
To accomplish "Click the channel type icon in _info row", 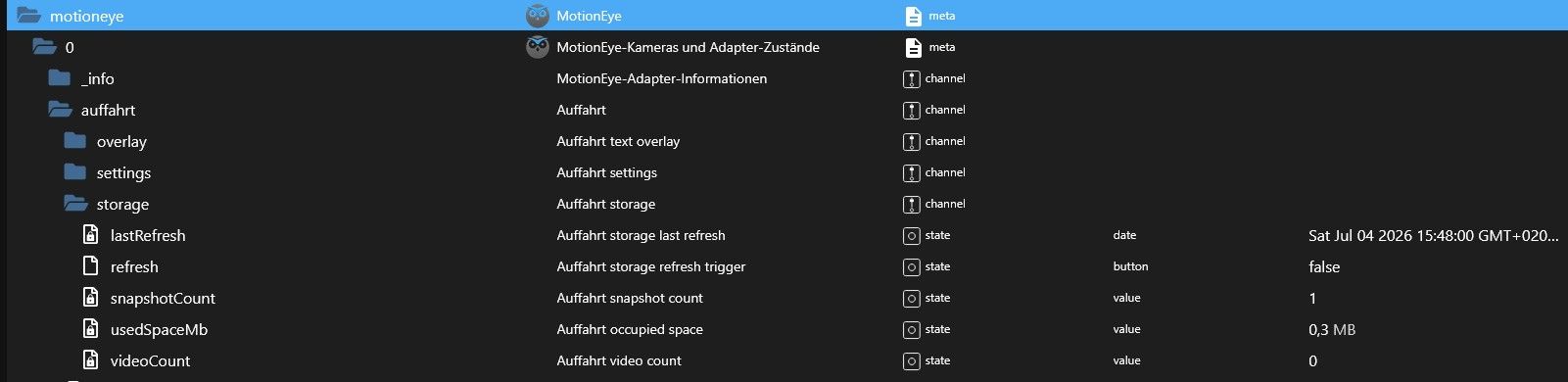I will [x=912, y=78].
